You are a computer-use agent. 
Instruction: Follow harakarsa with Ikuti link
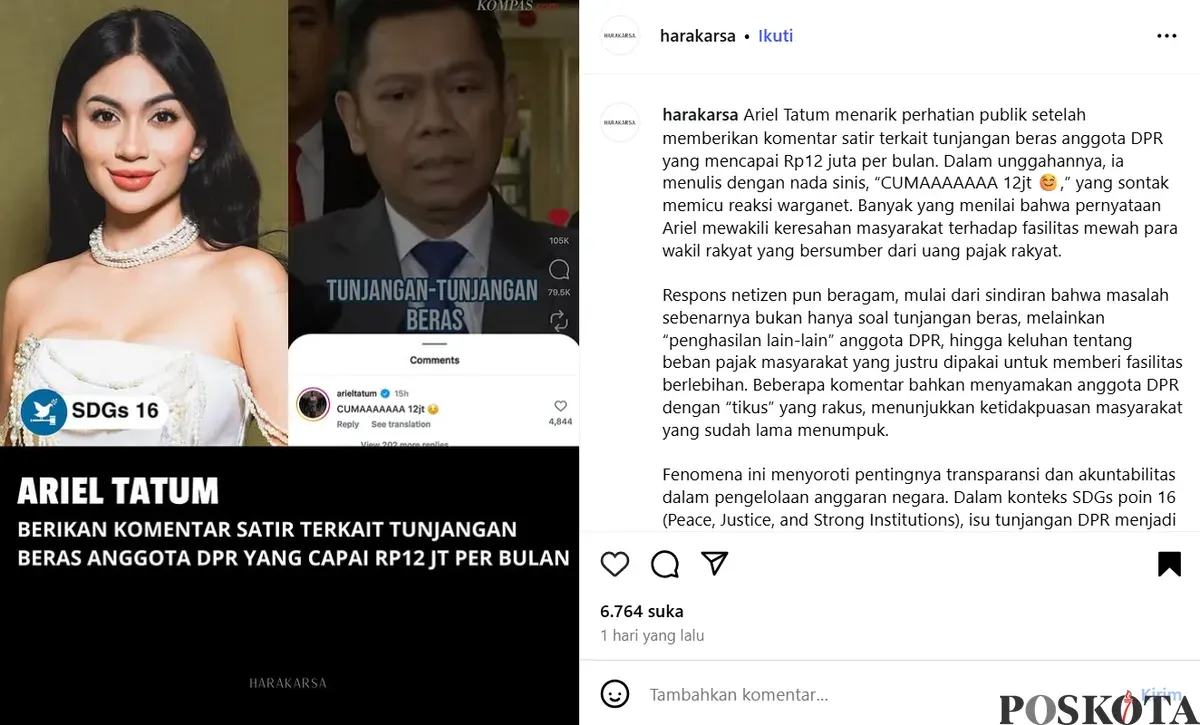tap(776, 36)
